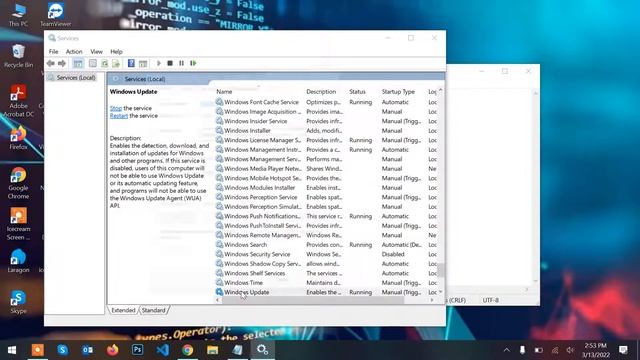Select the Windows Time service
Screen dimensions: 640x360
pos(327,283)
